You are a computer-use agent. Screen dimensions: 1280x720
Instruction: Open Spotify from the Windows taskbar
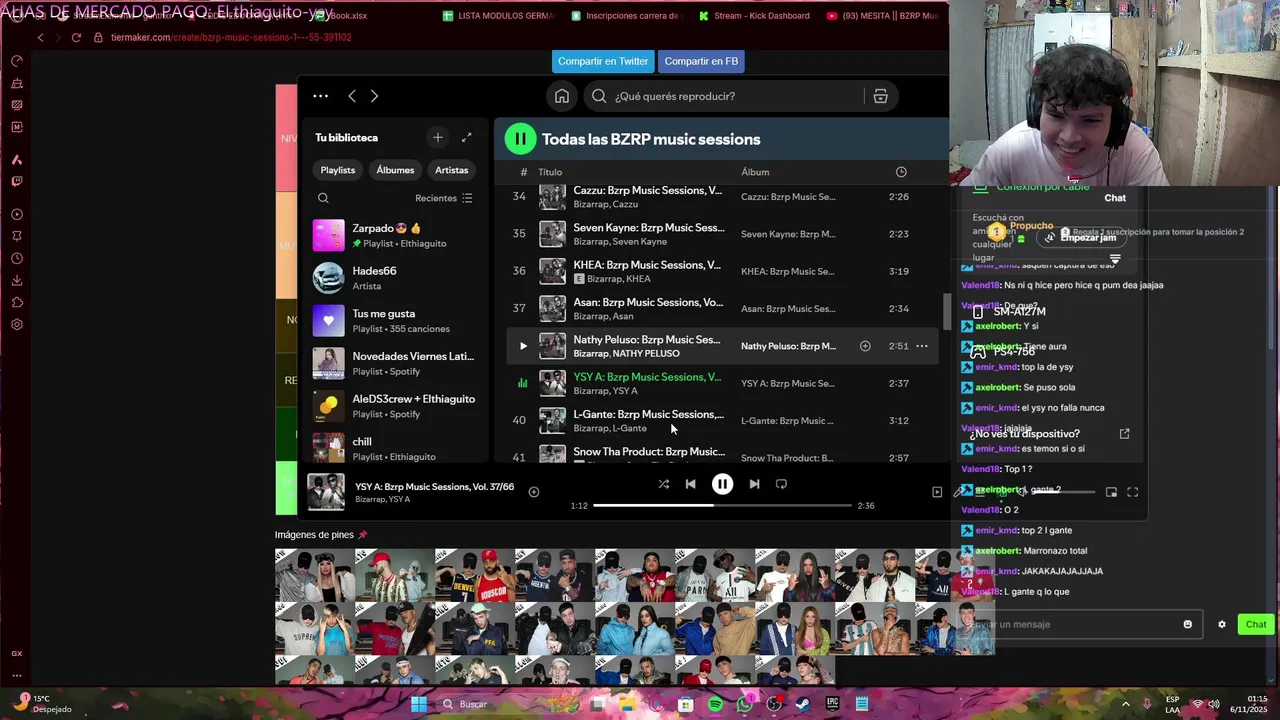pyautogui.click(x=715, y=704)
